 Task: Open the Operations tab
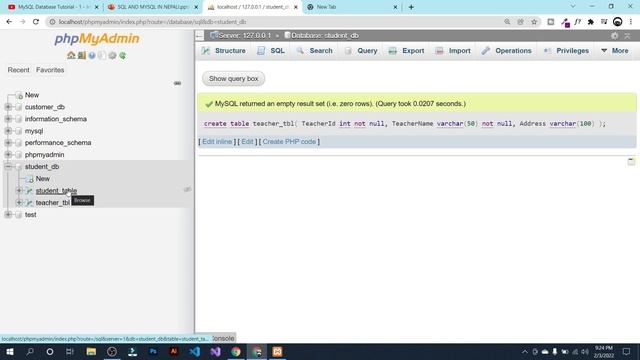point(507,51)
